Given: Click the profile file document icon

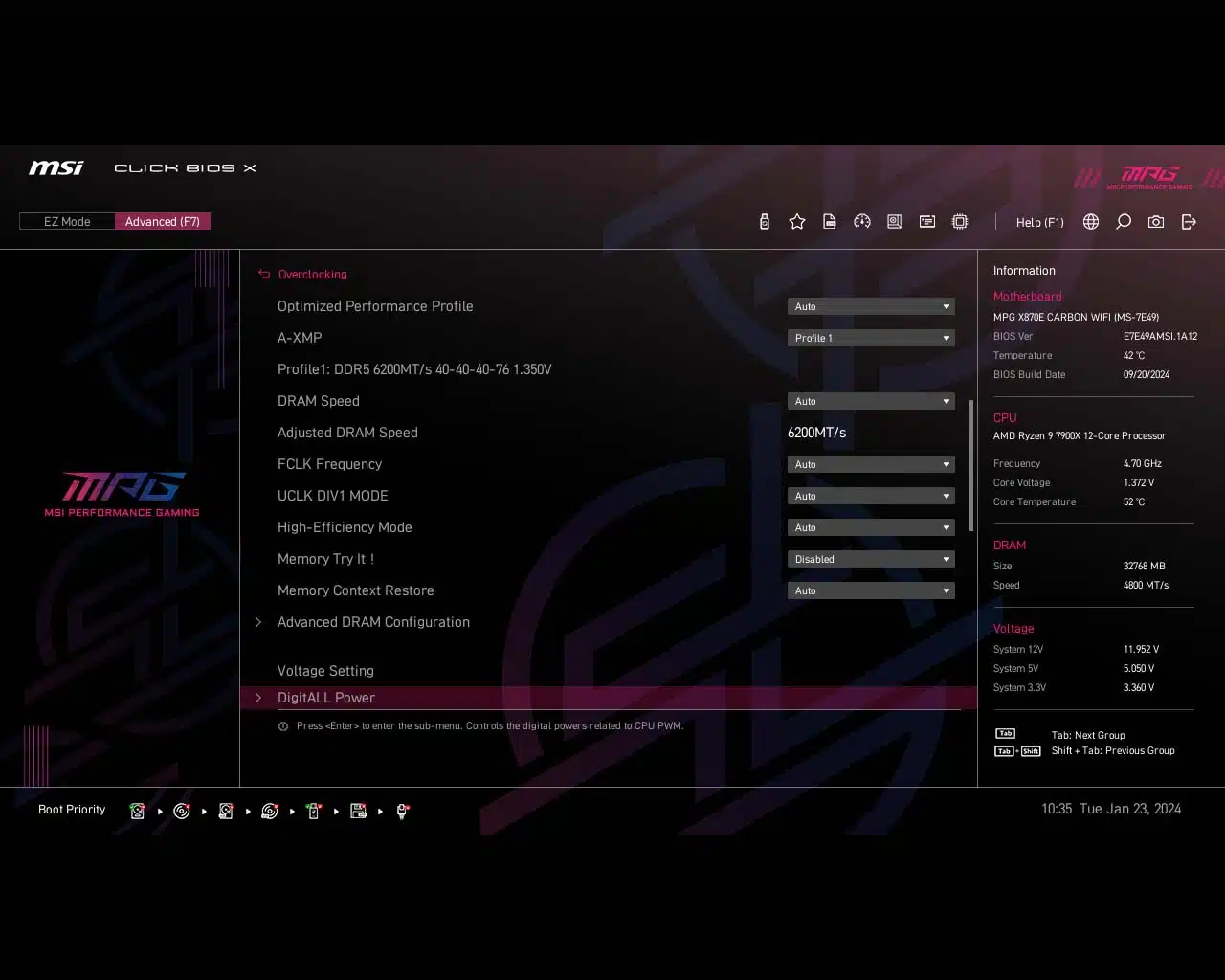Looking at the screenshot, I should [x=830, y=222].
